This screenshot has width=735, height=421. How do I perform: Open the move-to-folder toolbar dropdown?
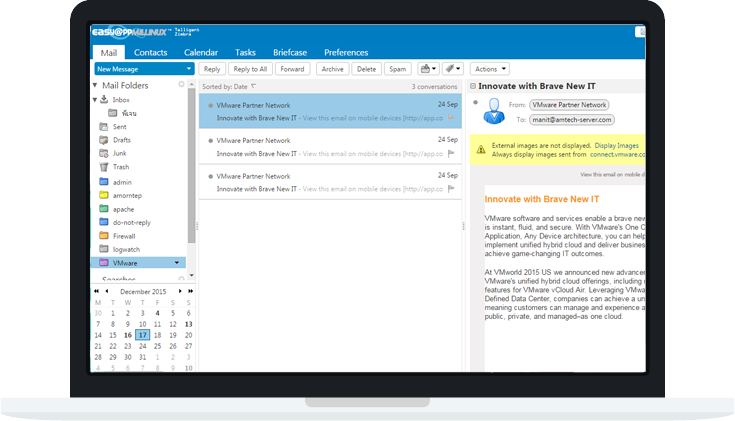pos(428,69)
